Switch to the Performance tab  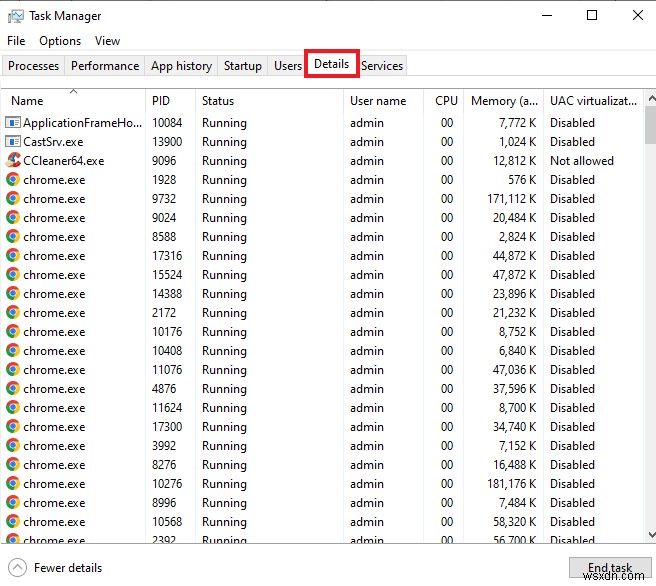click(x=105, y=66)
